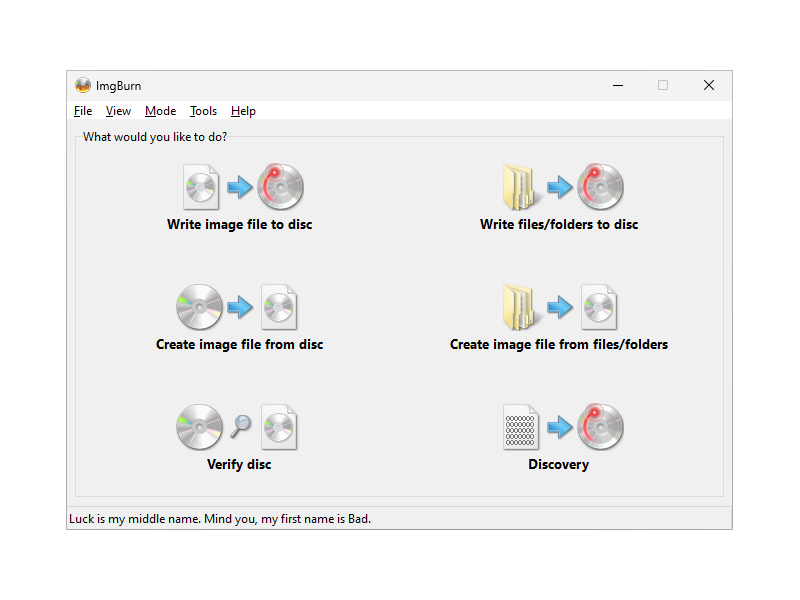Click the "Verify disc" label

[x=239, y=465]
